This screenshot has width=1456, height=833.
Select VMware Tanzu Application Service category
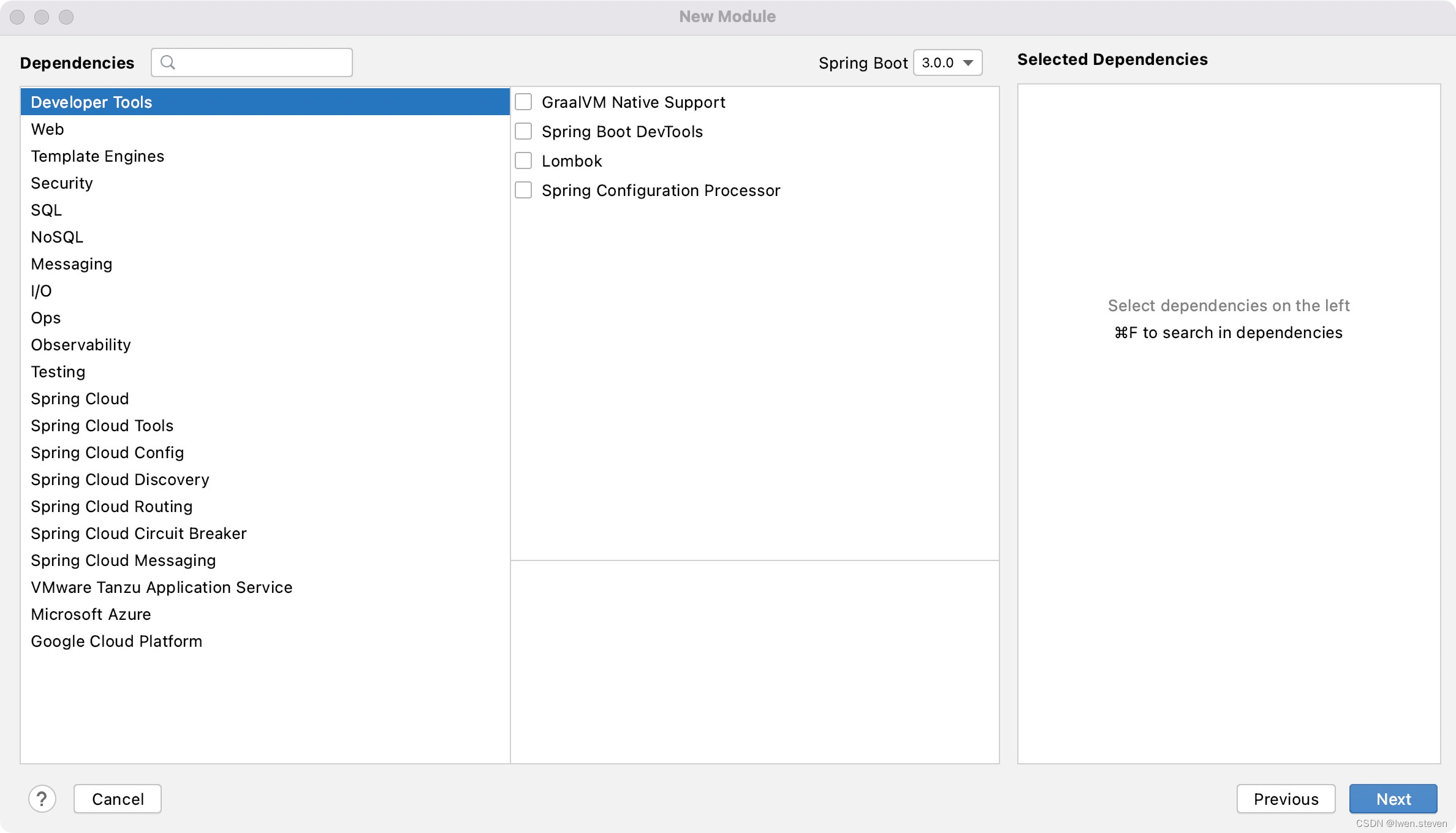[x=265, y=587]
